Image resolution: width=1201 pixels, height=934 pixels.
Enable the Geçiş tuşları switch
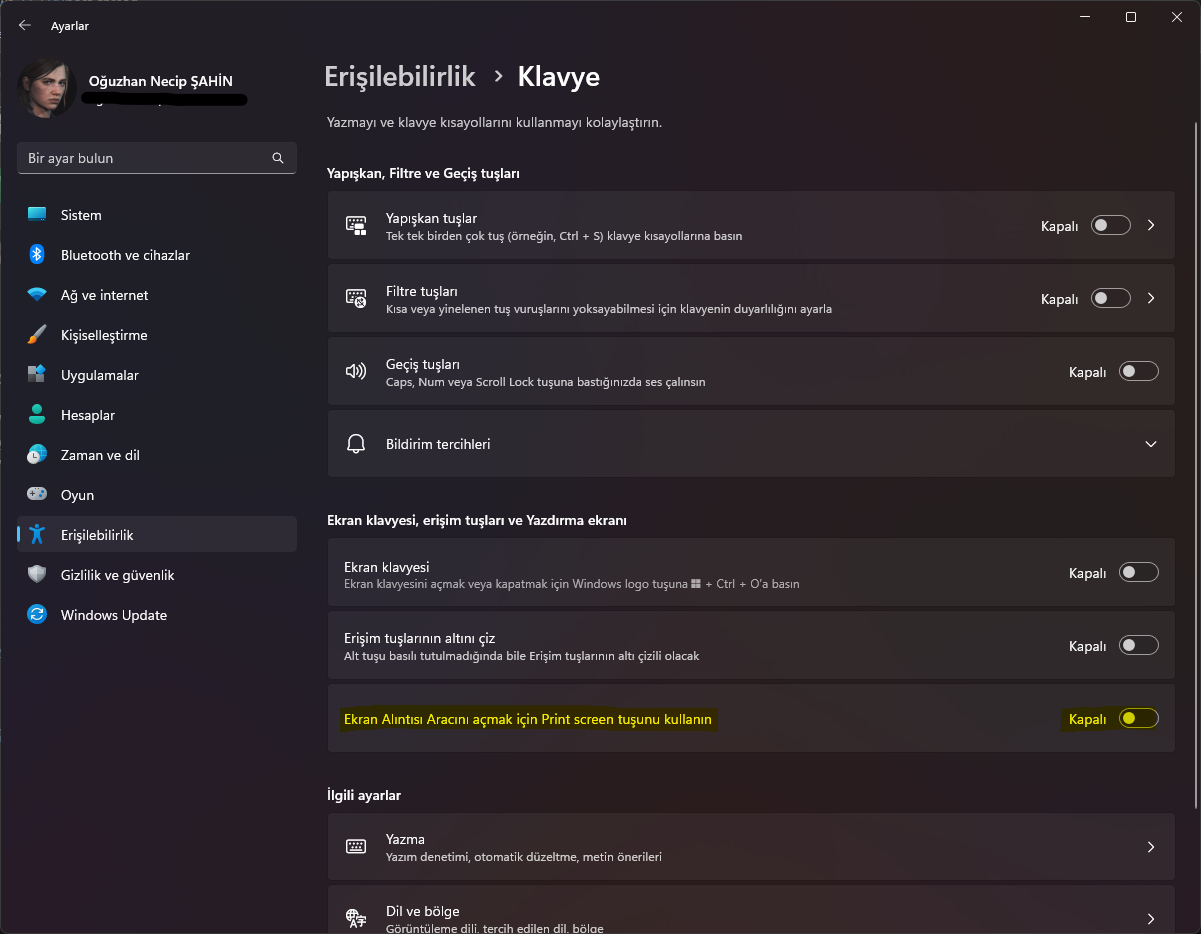pos(1139,372)
